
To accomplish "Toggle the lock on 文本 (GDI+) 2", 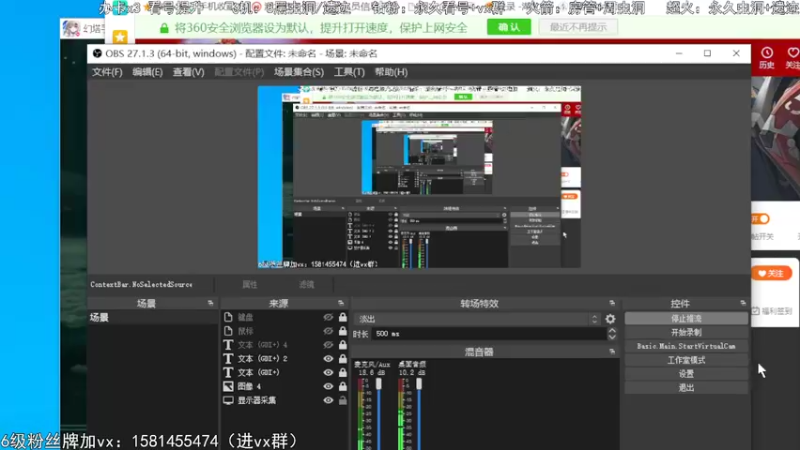I will [x=343, y=359].
